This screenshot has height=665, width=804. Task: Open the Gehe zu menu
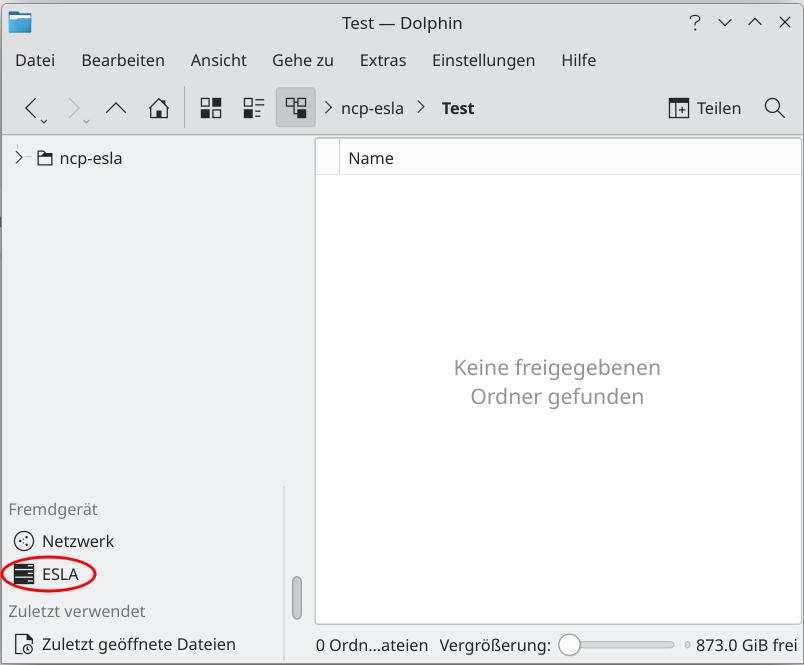[303, 61]
